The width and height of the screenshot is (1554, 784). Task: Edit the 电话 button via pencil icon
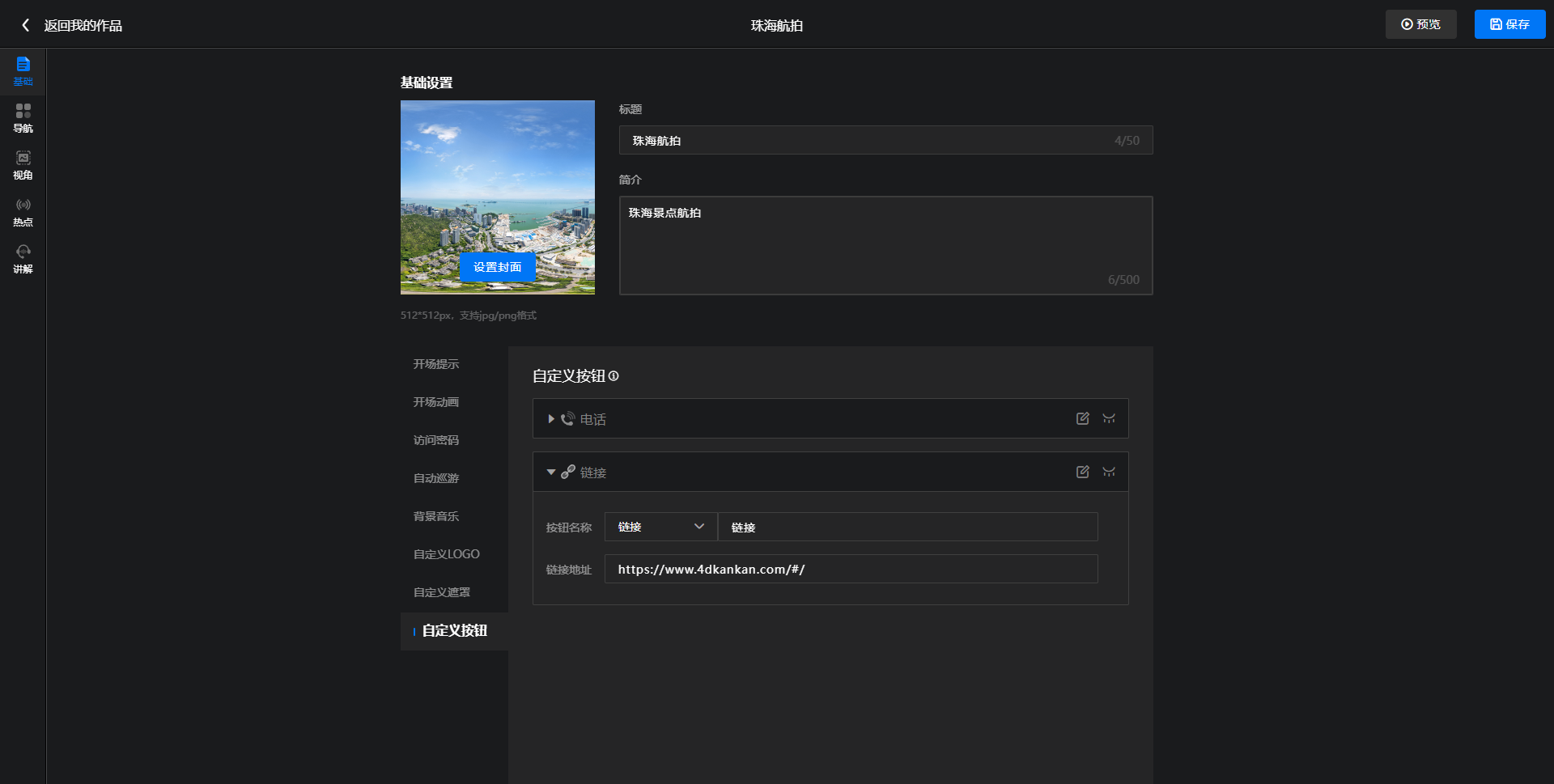(1082, 418)
